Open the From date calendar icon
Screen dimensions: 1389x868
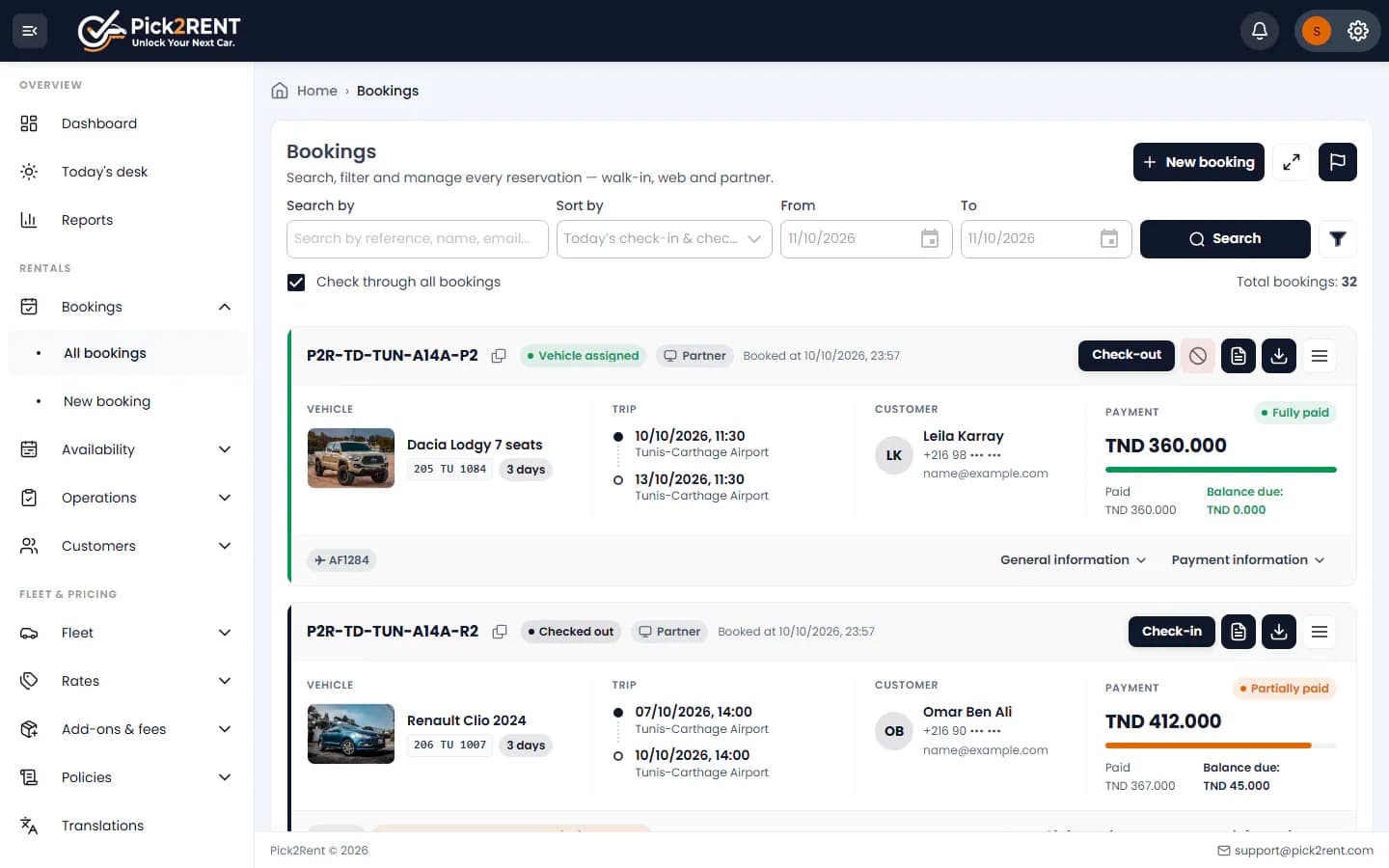pyautogui.click(x=930, y=239)
